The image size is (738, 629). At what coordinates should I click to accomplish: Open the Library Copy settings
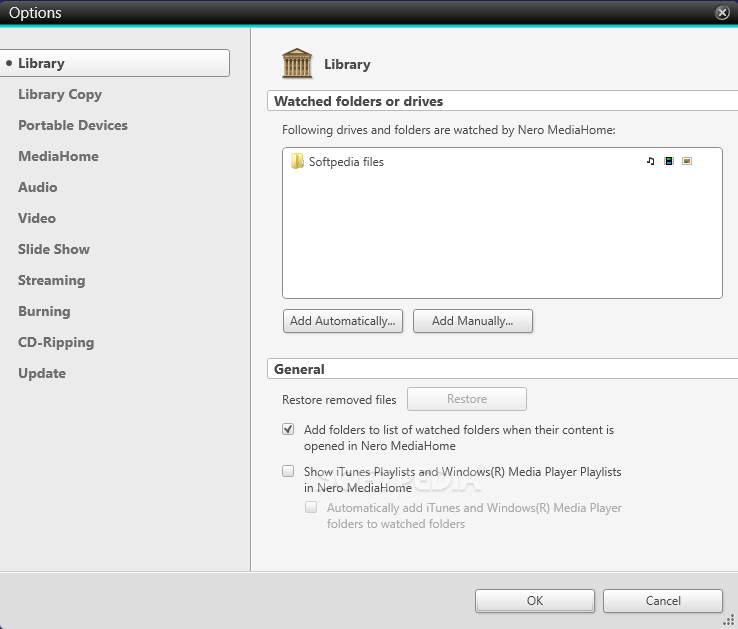(x=60, y=94)
